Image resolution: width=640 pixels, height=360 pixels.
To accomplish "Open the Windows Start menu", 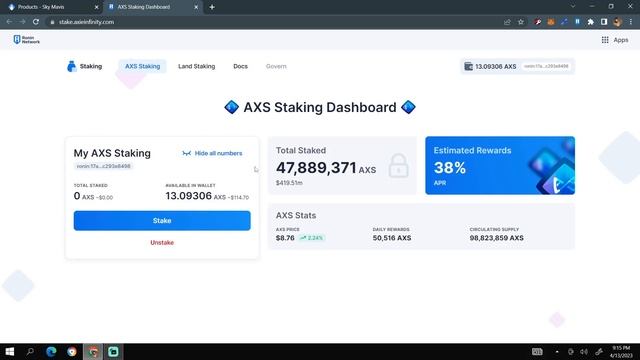I will (x=10, y=351).
